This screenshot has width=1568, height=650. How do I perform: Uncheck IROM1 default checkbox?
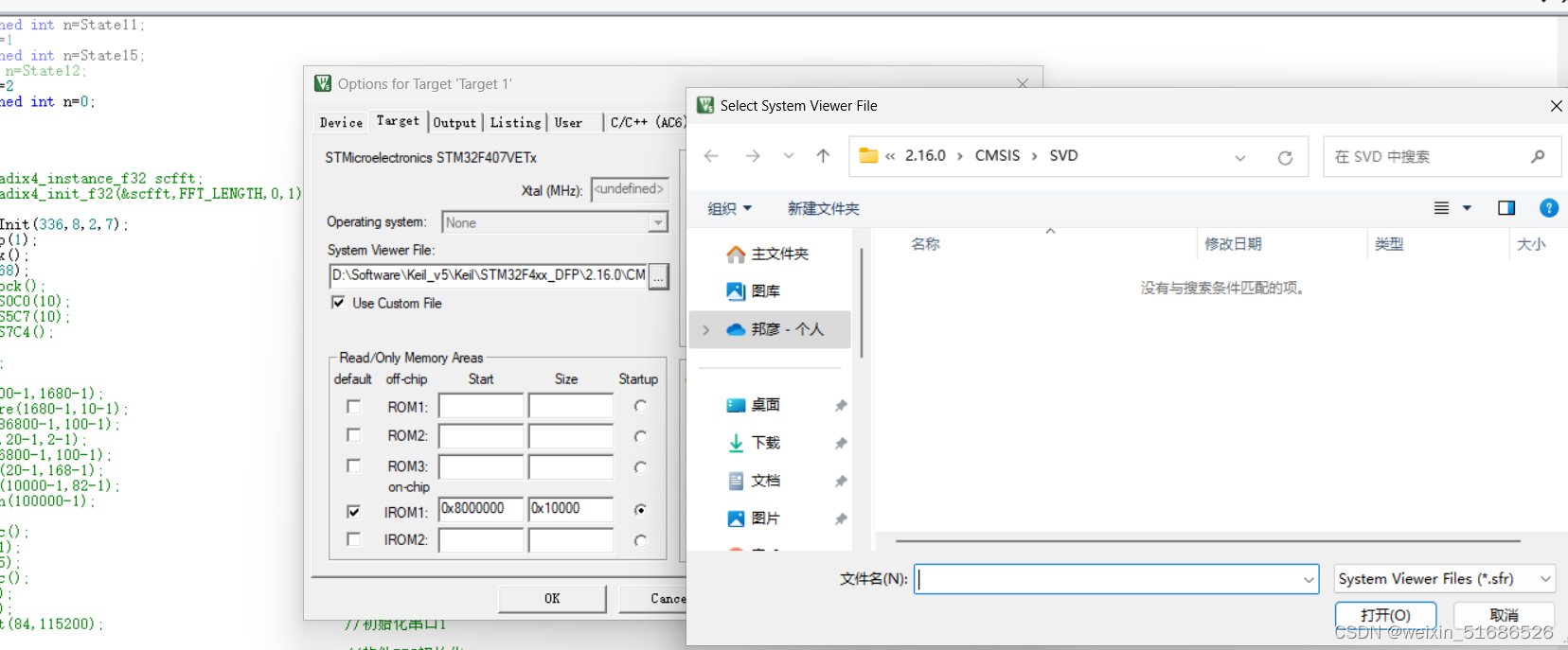[x=353, y=511]
